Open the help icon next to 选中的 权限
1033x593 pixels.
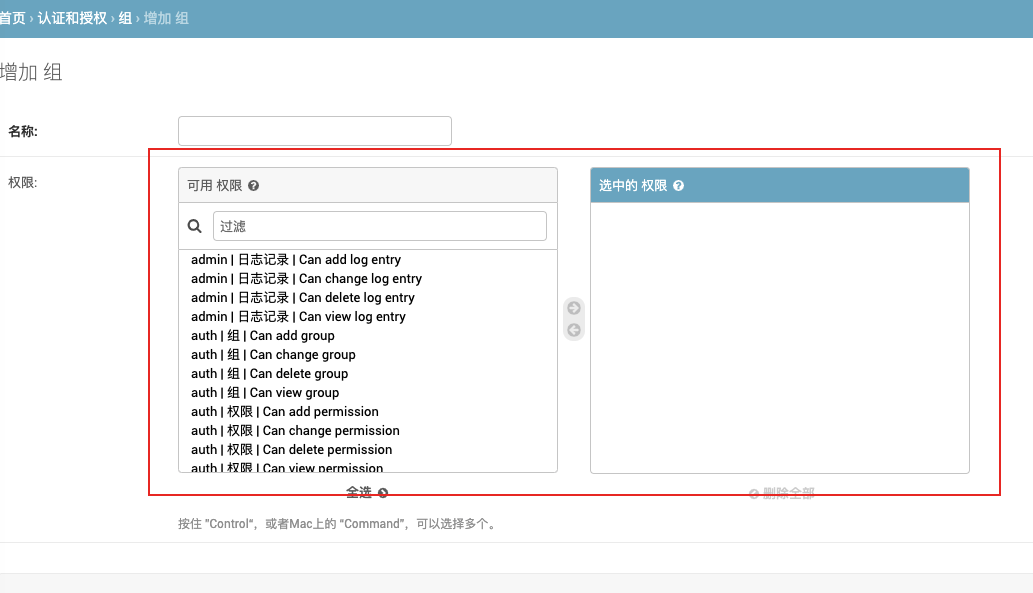pyautogui.click(x=678, y=185)
